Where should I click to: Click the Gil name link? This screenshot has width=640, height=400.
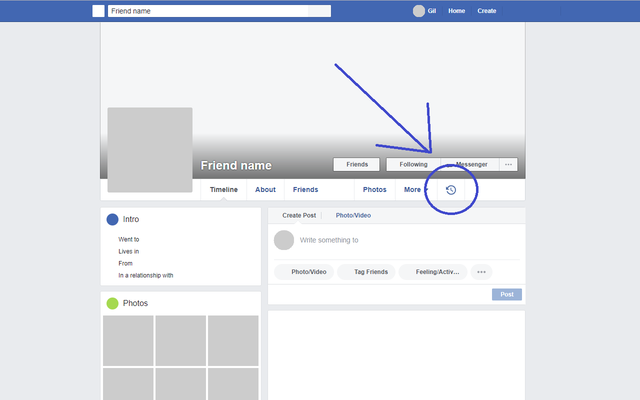pyautogui.click(x=431, y=11)
